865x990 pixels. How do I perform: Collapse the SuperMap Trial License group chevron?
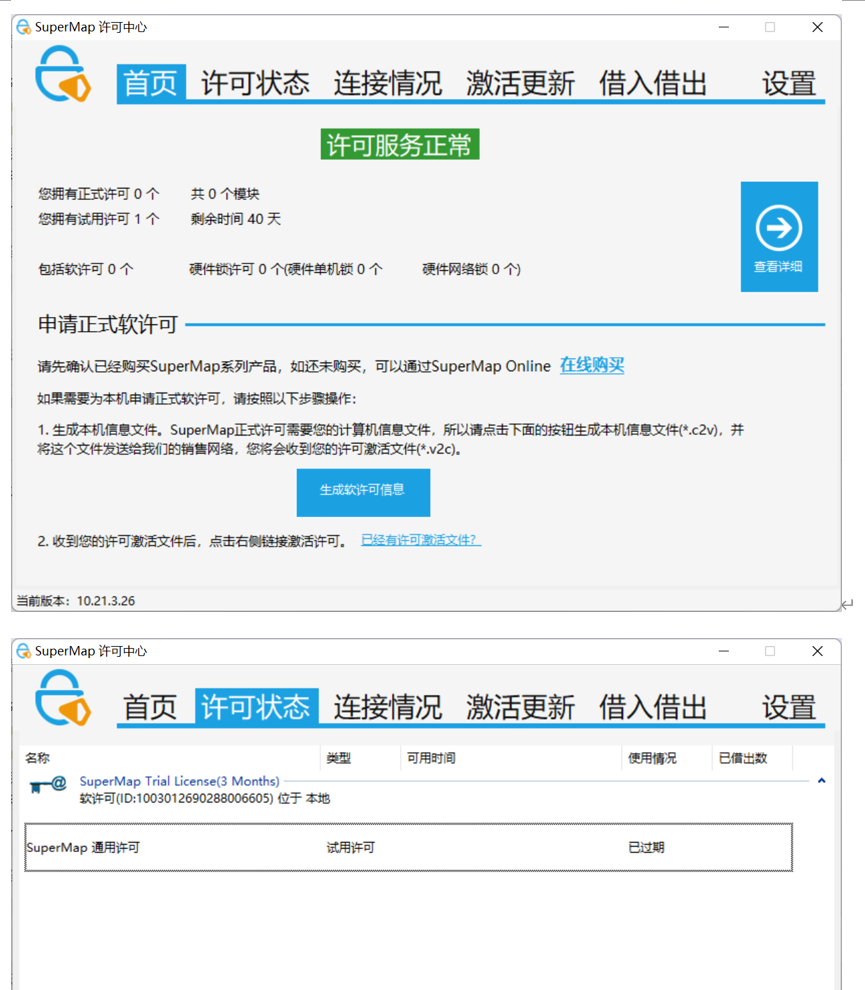821,781
